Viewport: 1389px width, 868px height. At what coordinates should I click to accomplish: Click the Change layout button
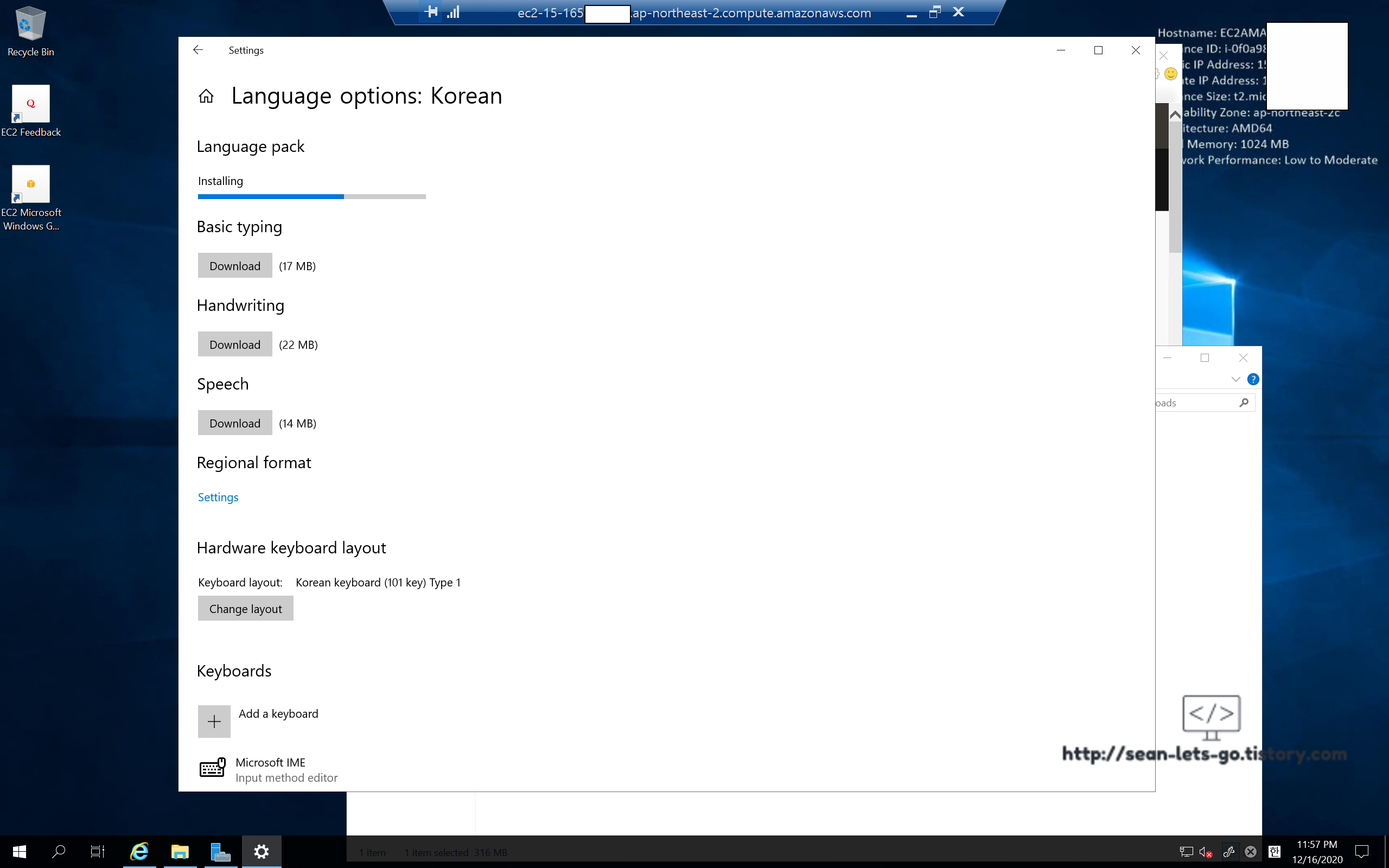click(245, 609)
